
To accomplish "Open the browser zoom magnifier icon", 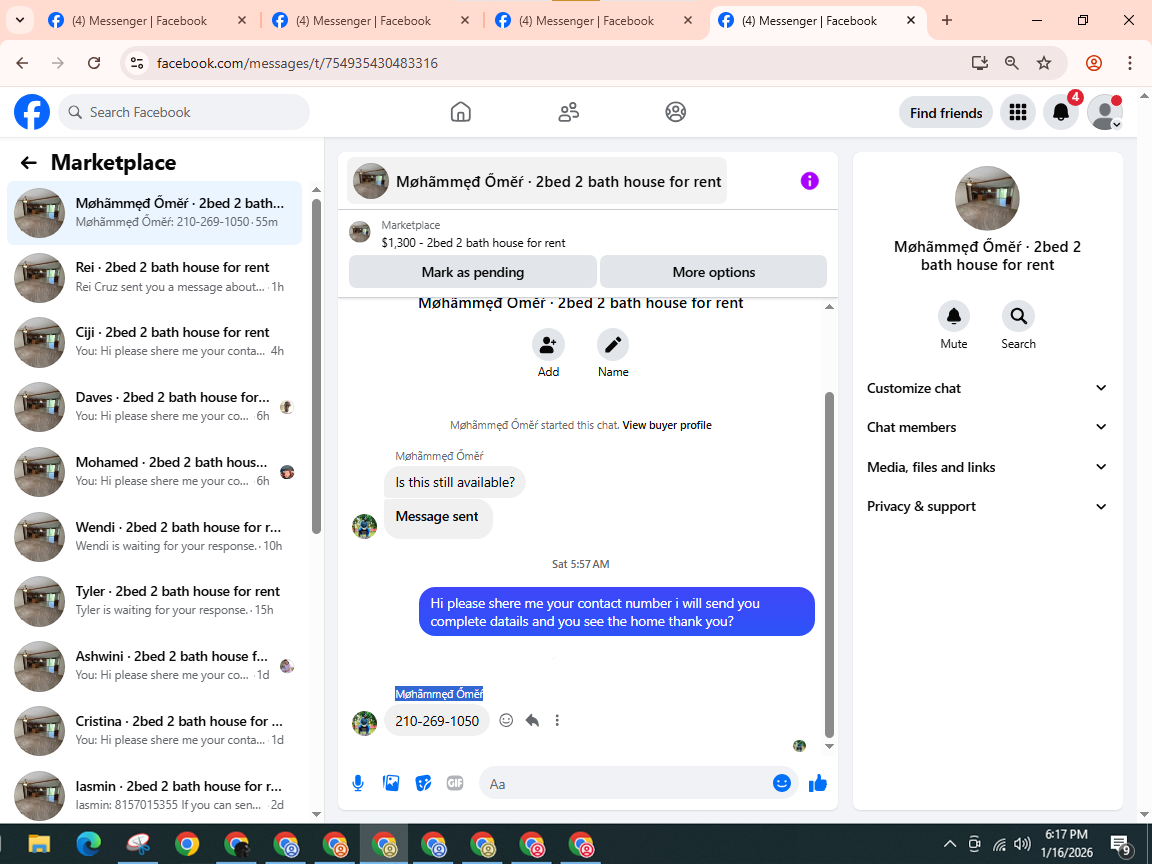I will pos(1012,63).
